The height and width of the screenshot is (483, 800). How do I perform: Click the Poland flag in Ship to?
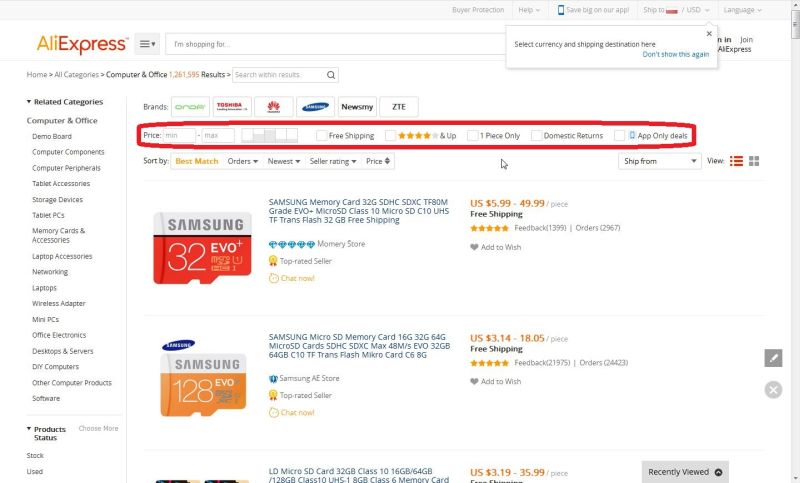point(672,10)
